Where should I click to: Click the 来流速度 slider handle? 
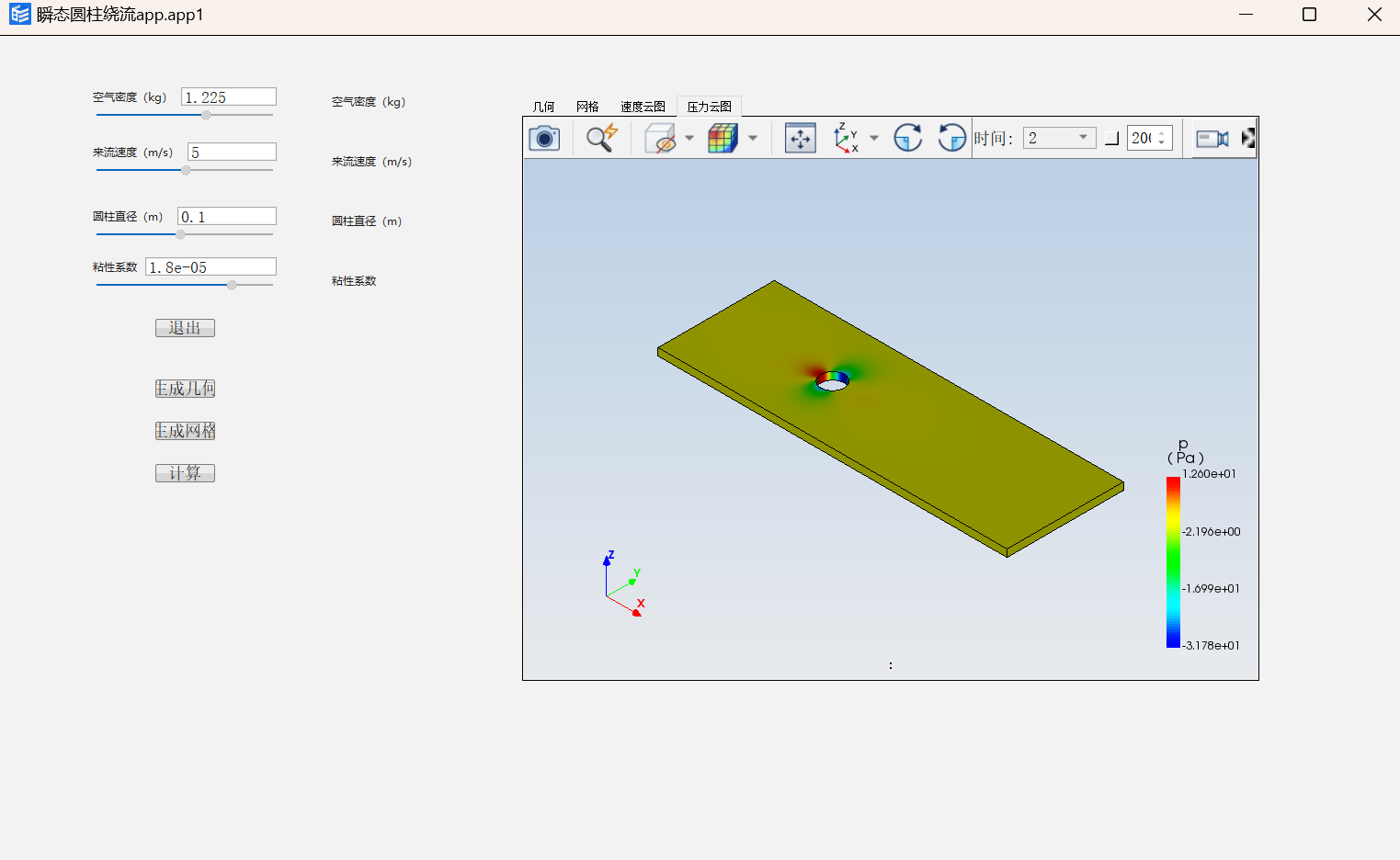(186, 170)
